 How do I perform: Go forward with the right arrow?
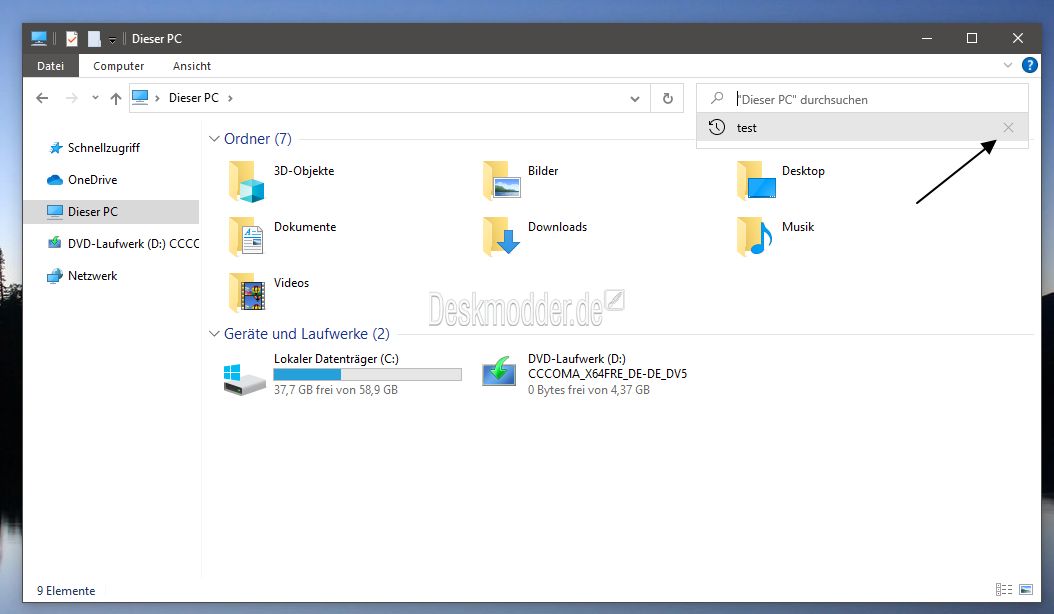point(71,98)
